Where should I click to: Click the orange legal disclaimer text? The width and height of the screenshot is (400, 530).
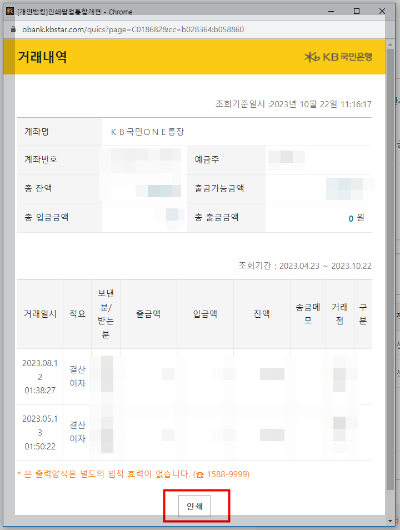134,474
